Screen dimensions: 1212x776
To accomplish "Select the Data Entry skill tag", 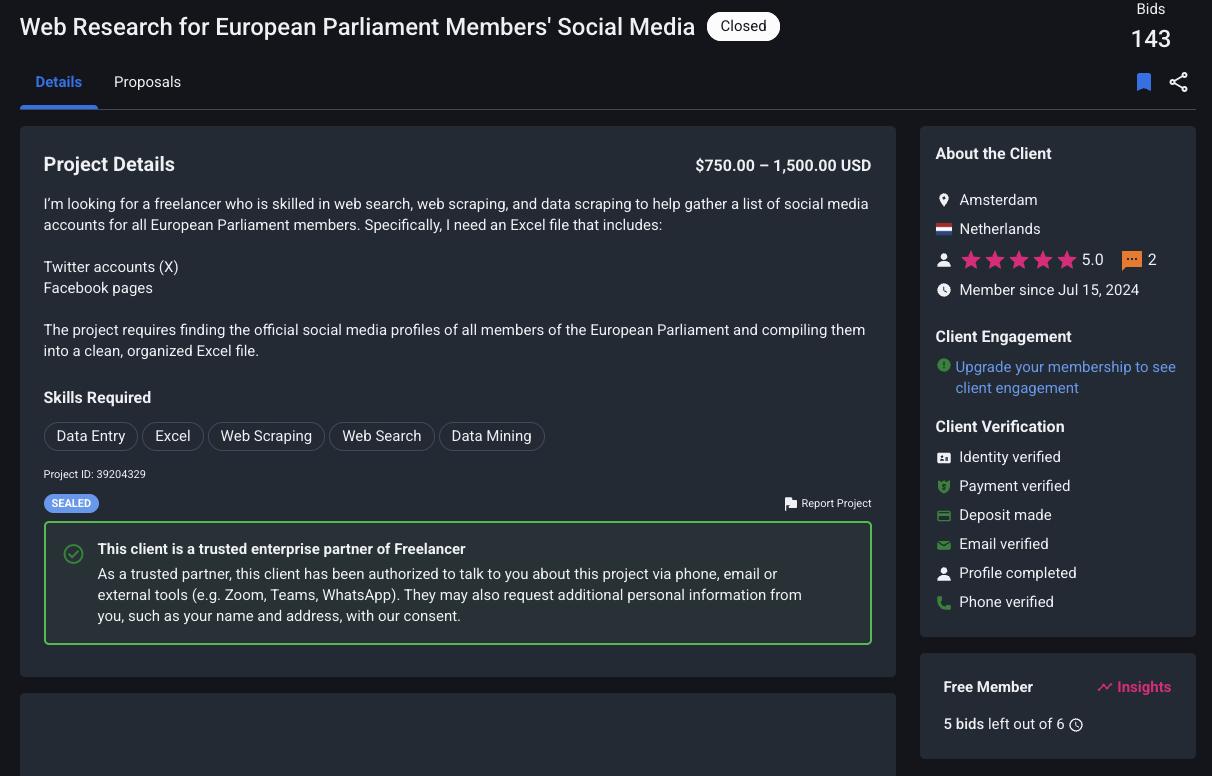I will (91, 436).
